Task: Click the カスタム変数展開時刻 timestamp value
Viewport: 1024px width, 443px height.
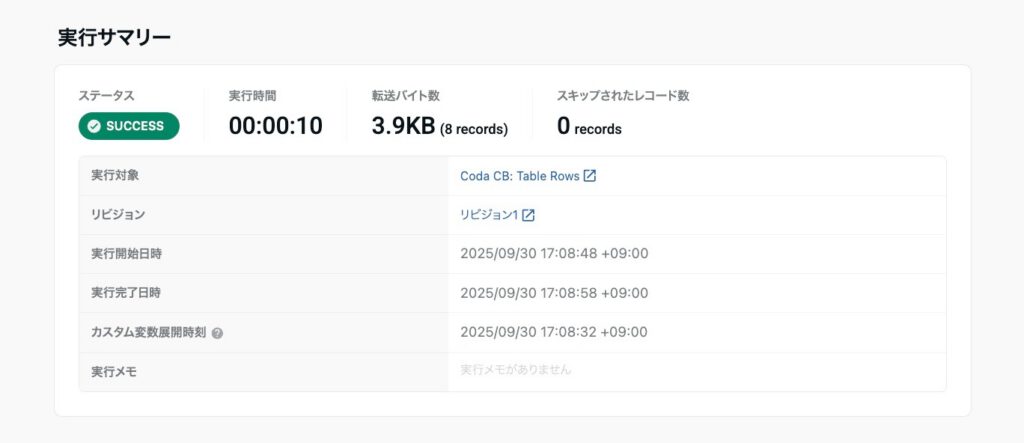Action: (x=554, y=332)
